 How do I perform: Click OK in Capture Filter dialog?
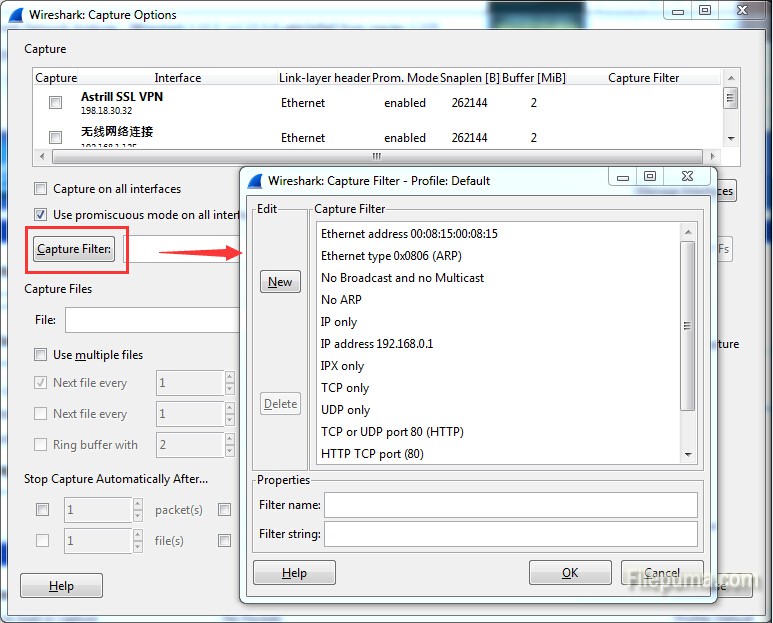tap(569, 573)
